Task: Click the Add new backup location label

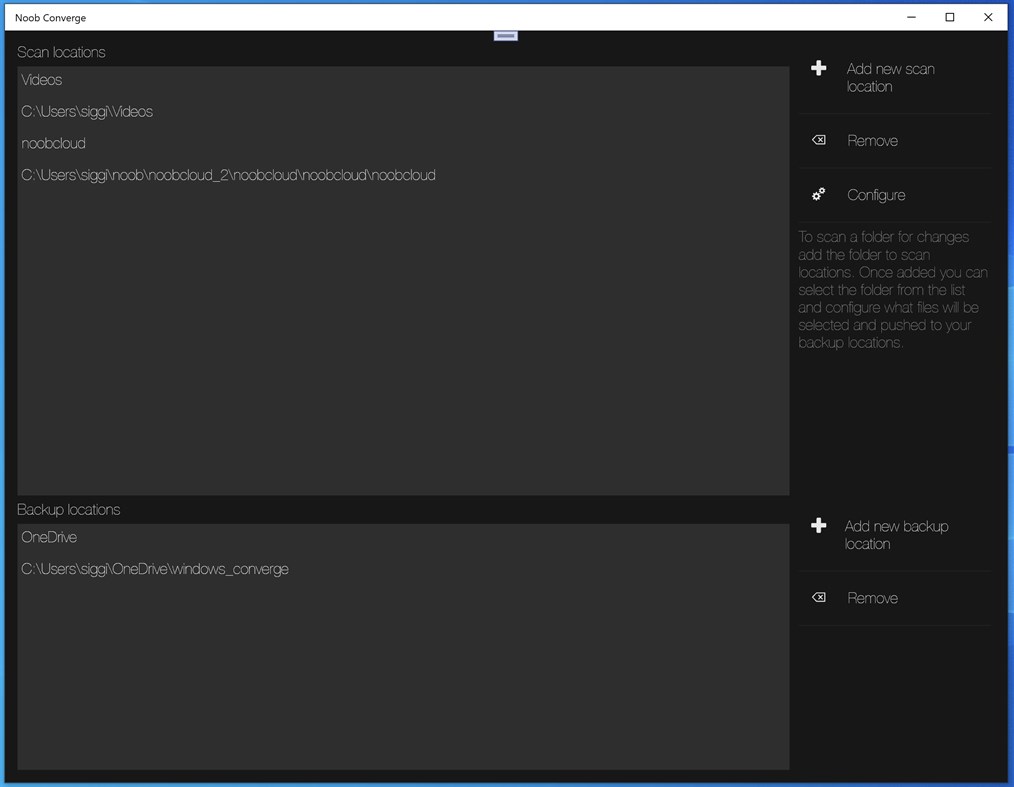Action: pos(895,534)
